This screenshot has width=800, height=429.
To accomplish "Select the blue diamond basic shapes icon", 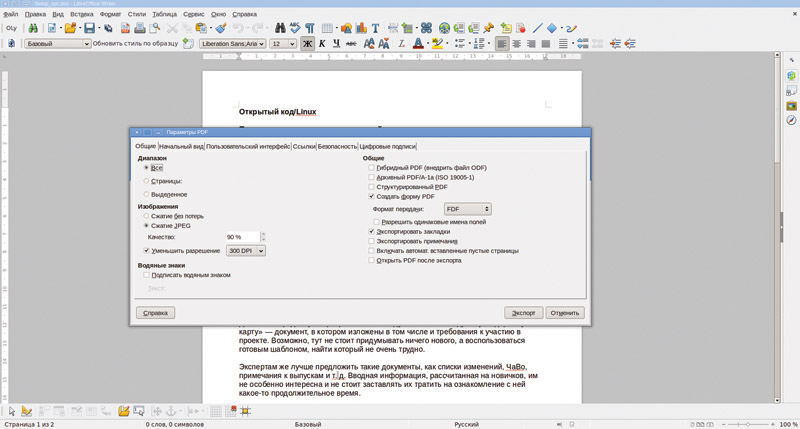I will [552, 28].
